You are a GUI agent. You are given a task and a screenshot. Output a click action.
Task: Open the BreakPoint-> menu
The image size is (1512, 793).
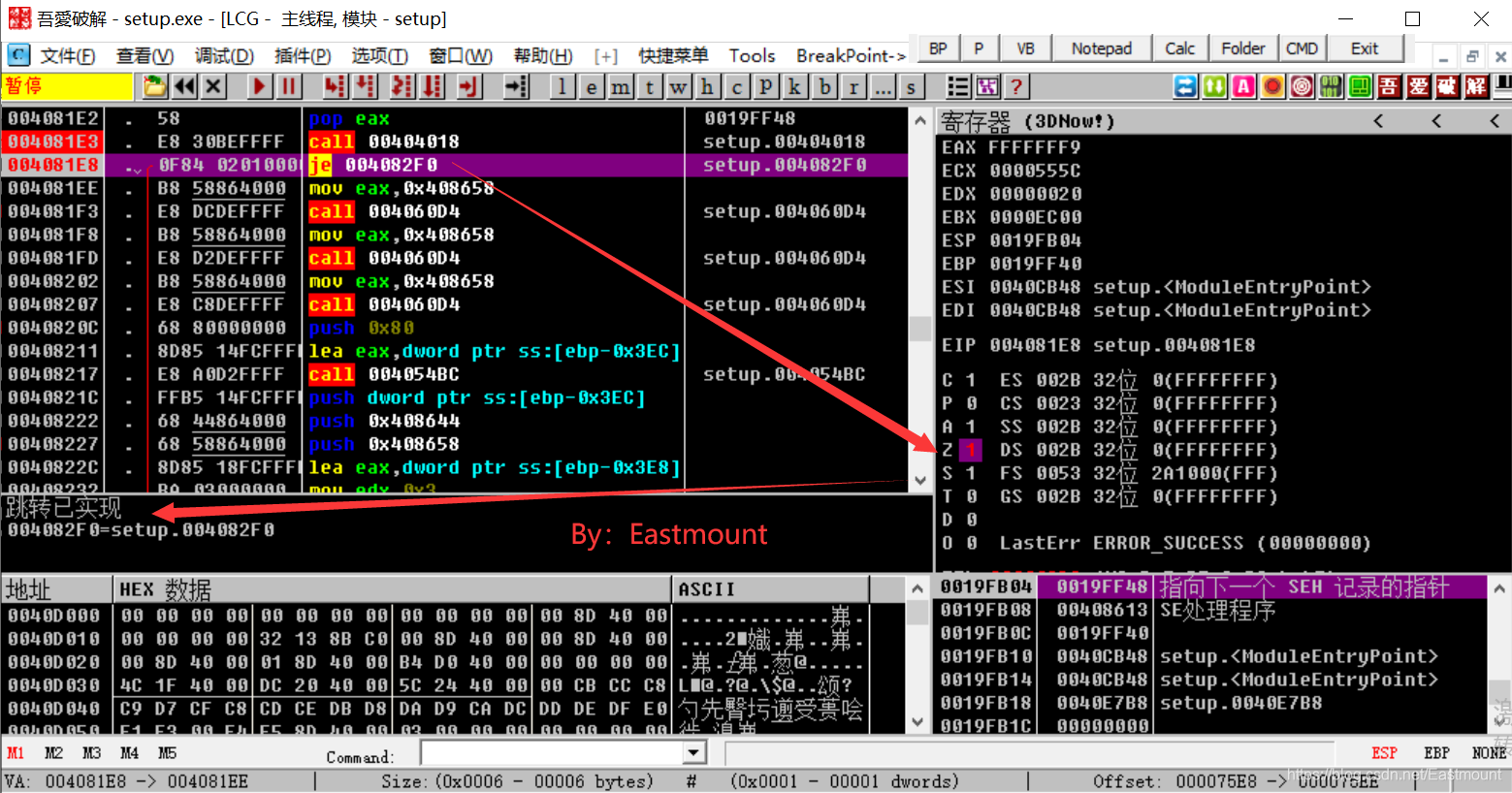pyautogui.click(x=851, y=56)
